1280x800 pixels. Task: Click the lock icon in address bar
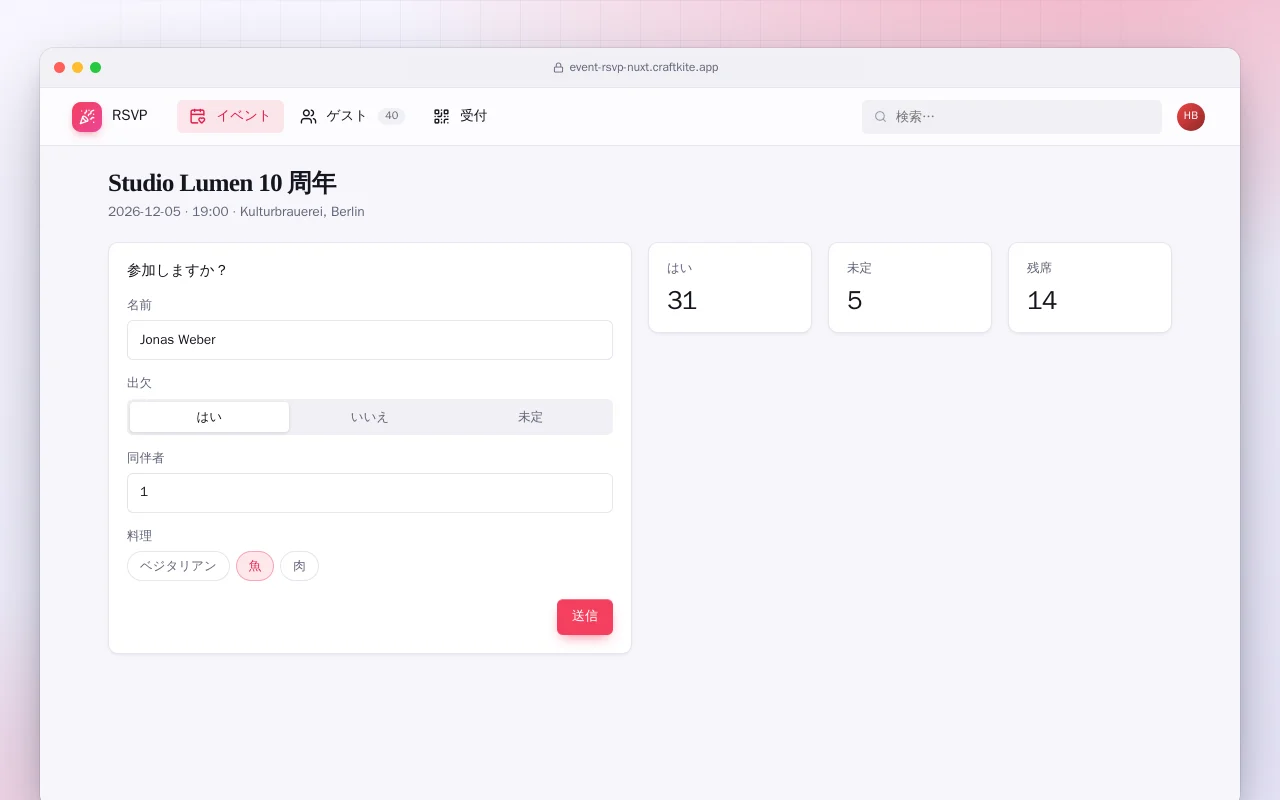coord(558,68)
